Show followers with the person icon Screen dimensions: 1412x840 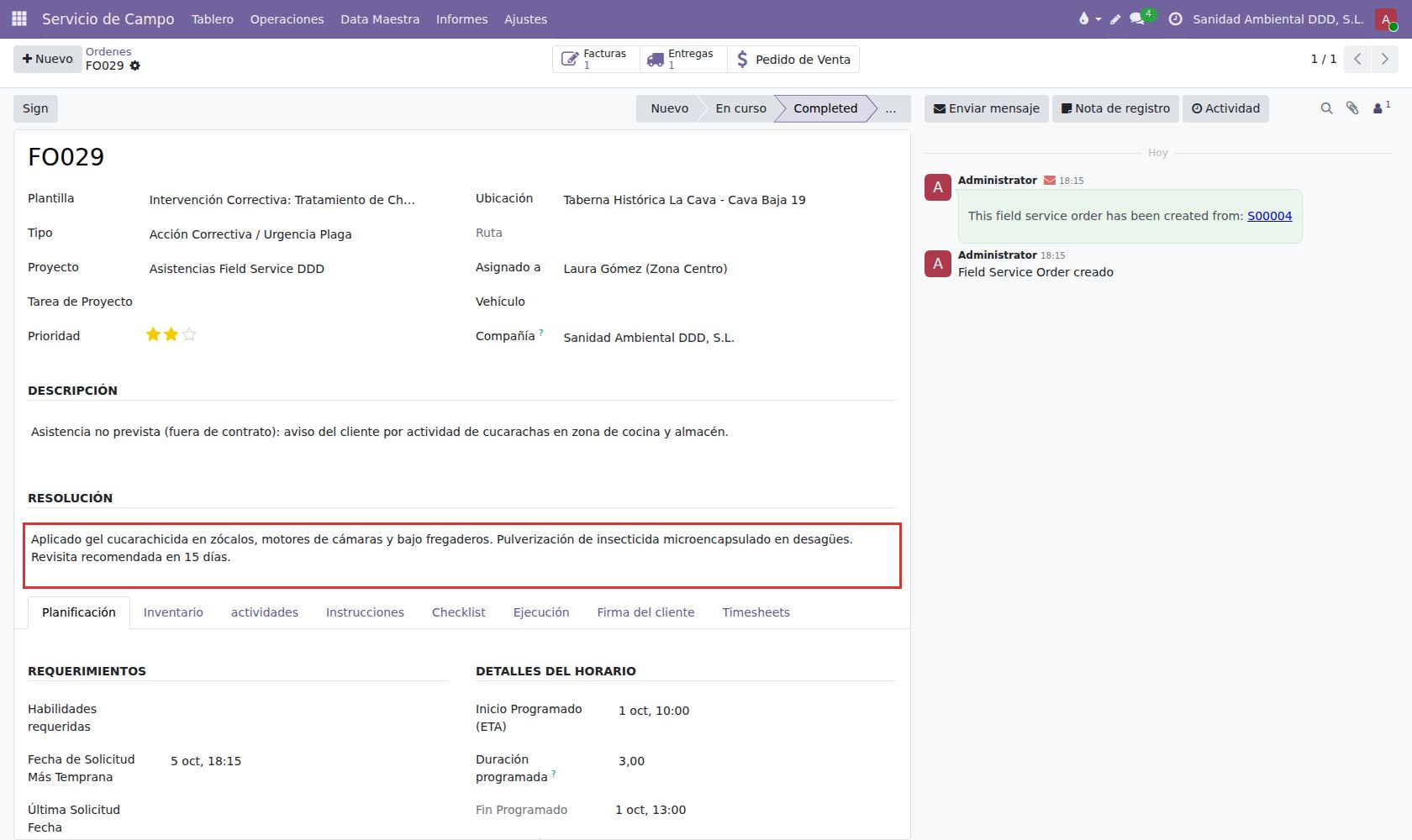coord(1381,108)
